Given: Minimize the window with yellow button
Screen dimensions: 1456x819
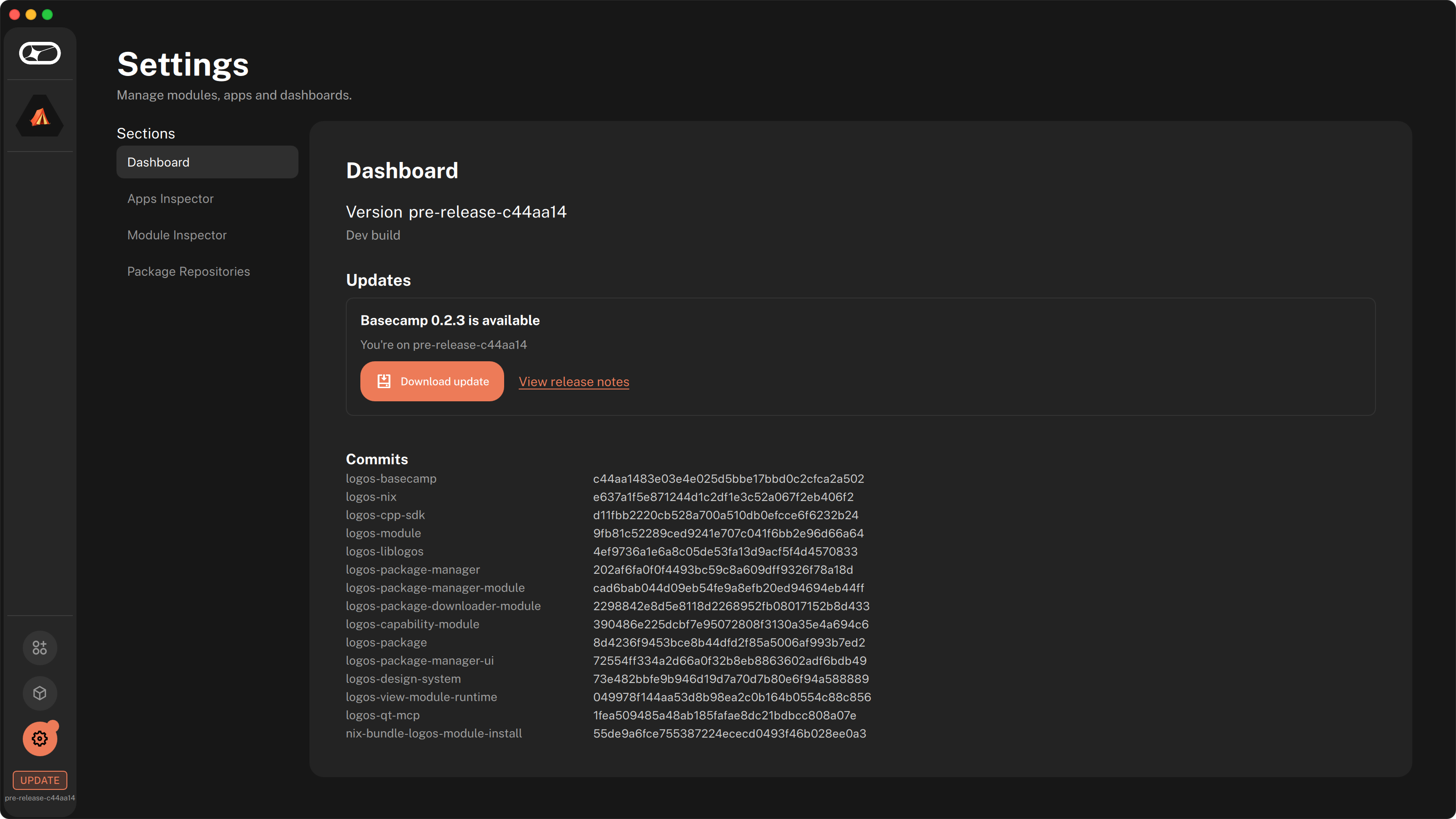Looking at the screenshot, I should click(x=31, y=14).
